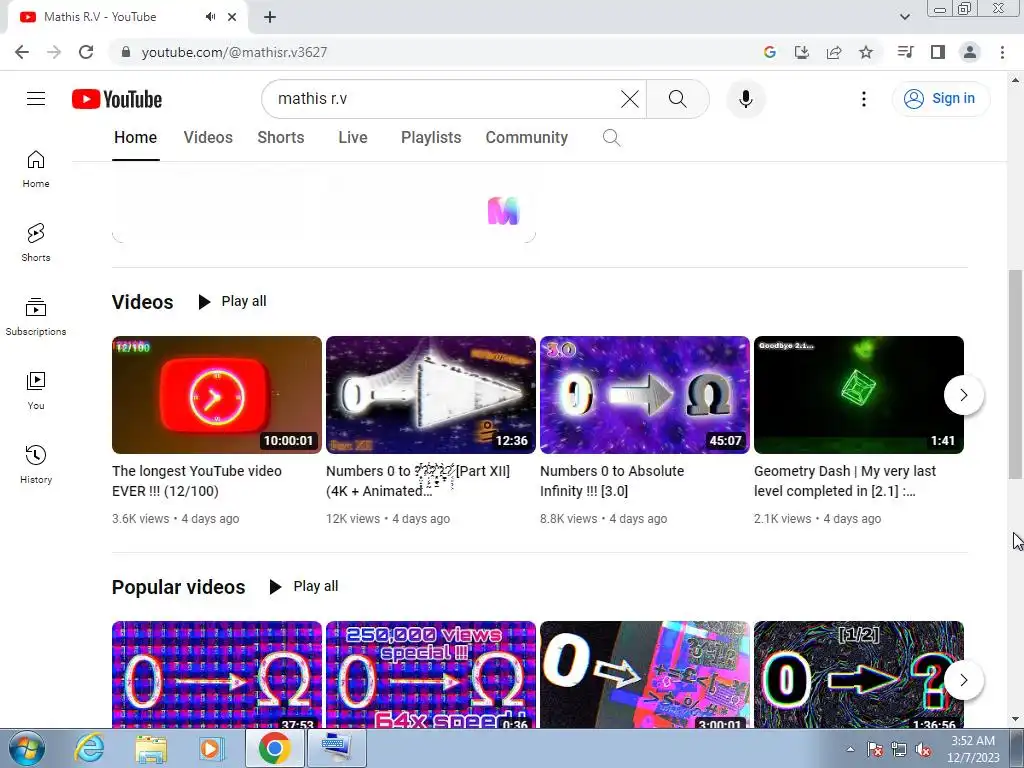Open media controls in toolbar
Screen dimensions: 1024x768
[x=905, y=52]
